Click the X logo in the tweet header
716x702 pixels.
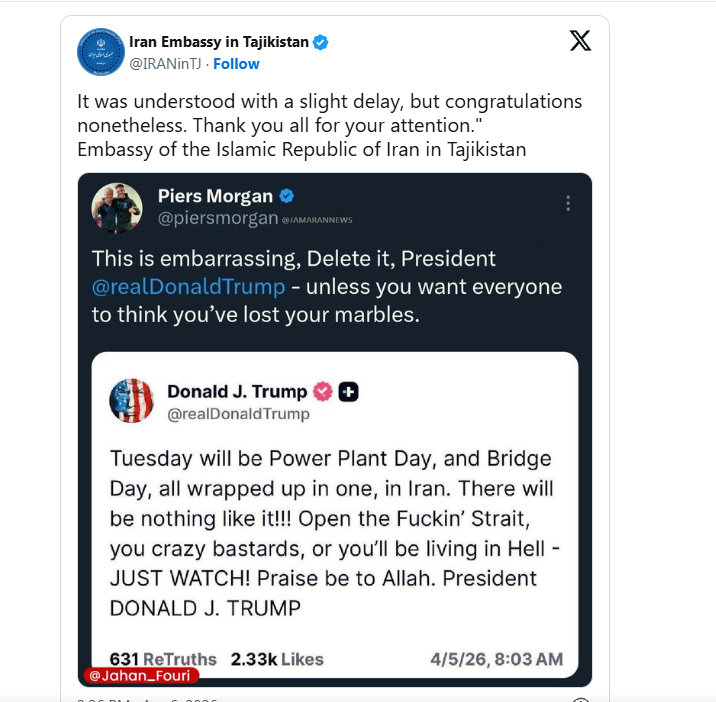tap(580, 41)
